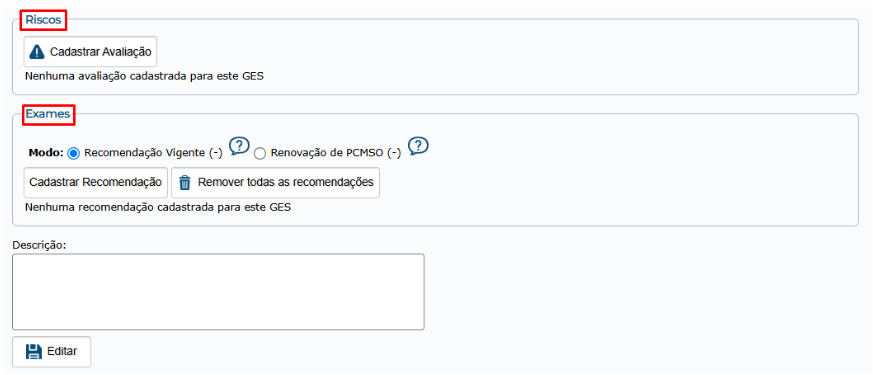Click the Descrição field label
873x375 pixels.
pyautogui.click(x=39, y=245)
